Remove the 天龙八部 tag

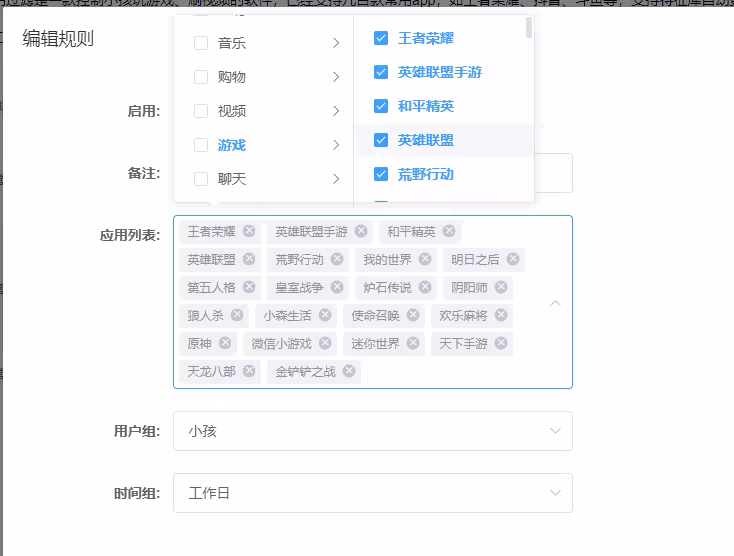pyautogui.click(x=249, y=371)
